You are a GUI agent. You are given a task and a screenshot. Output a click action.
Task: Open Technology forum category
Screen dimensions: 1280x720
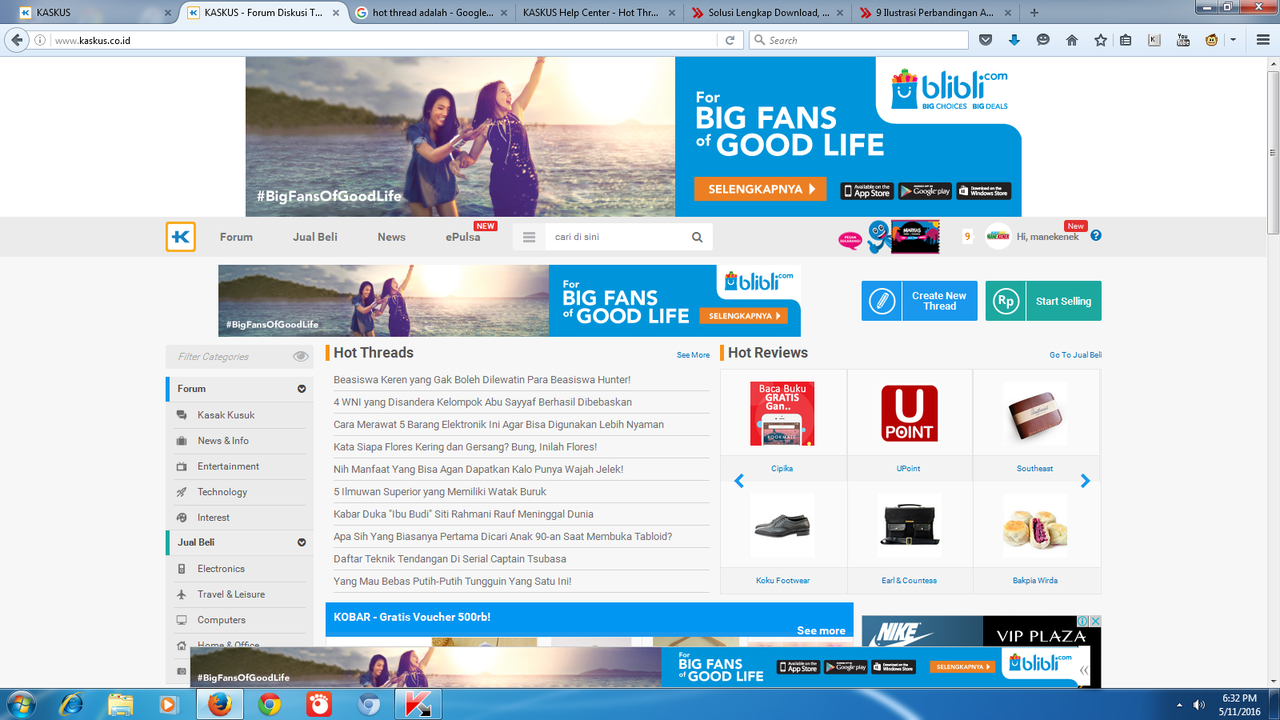point(222,492)
